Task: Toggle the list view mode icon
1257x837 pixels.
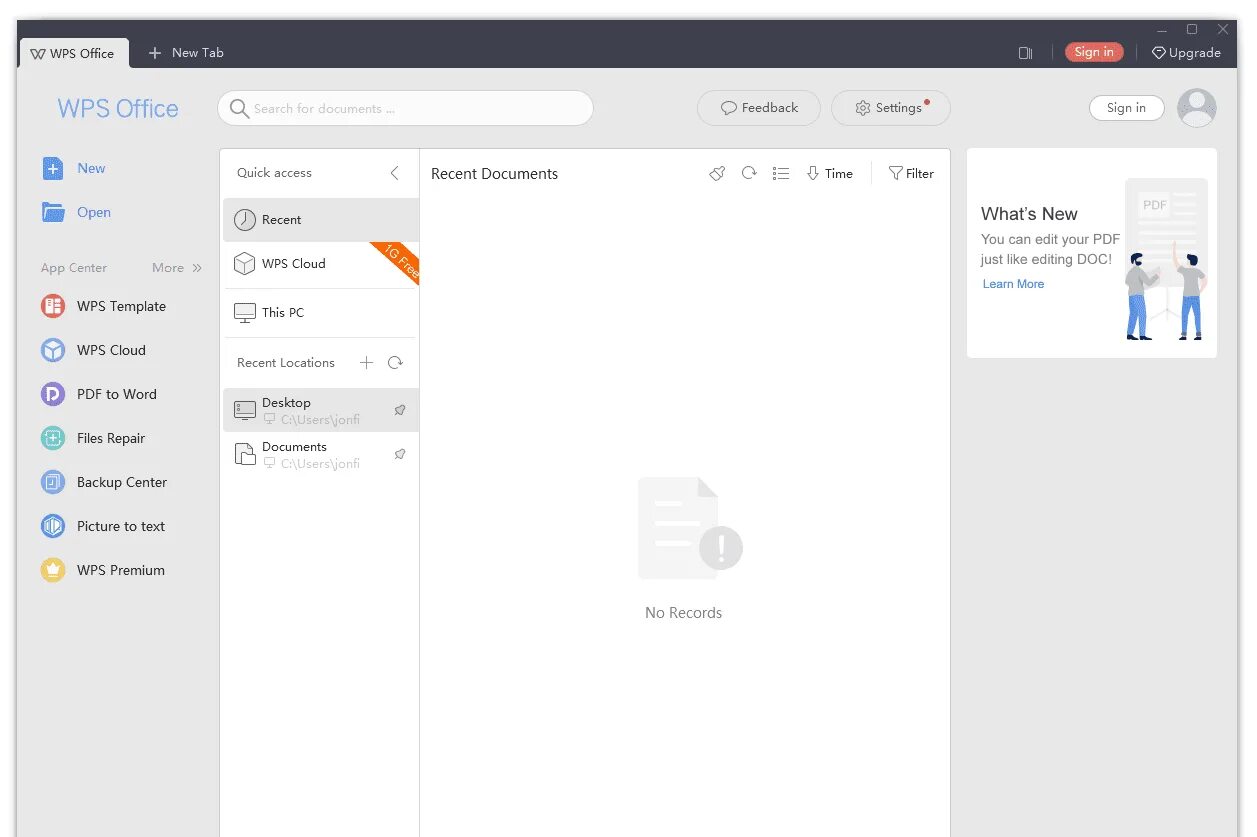Action: coord(781,173)
